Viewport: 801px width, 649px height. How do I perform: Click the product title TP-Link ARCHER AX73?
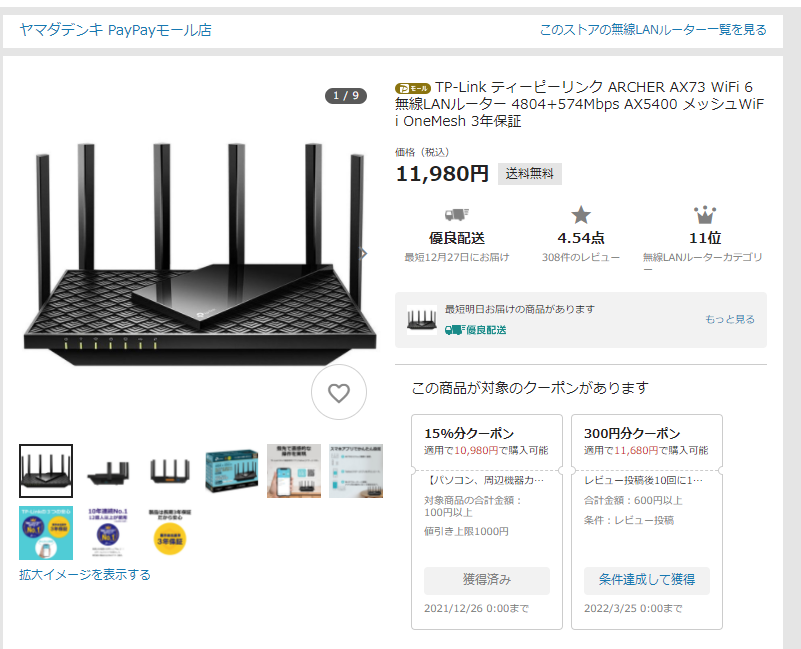[x=579, y=104]
